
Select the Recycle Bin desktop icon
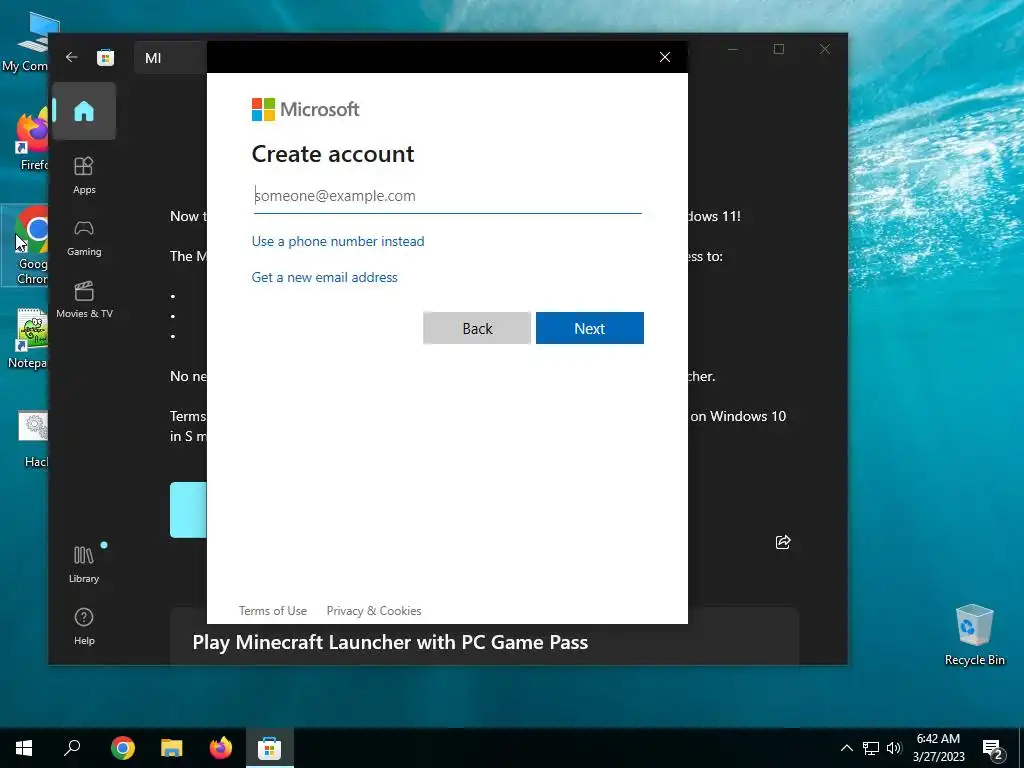tap(974, 635)
